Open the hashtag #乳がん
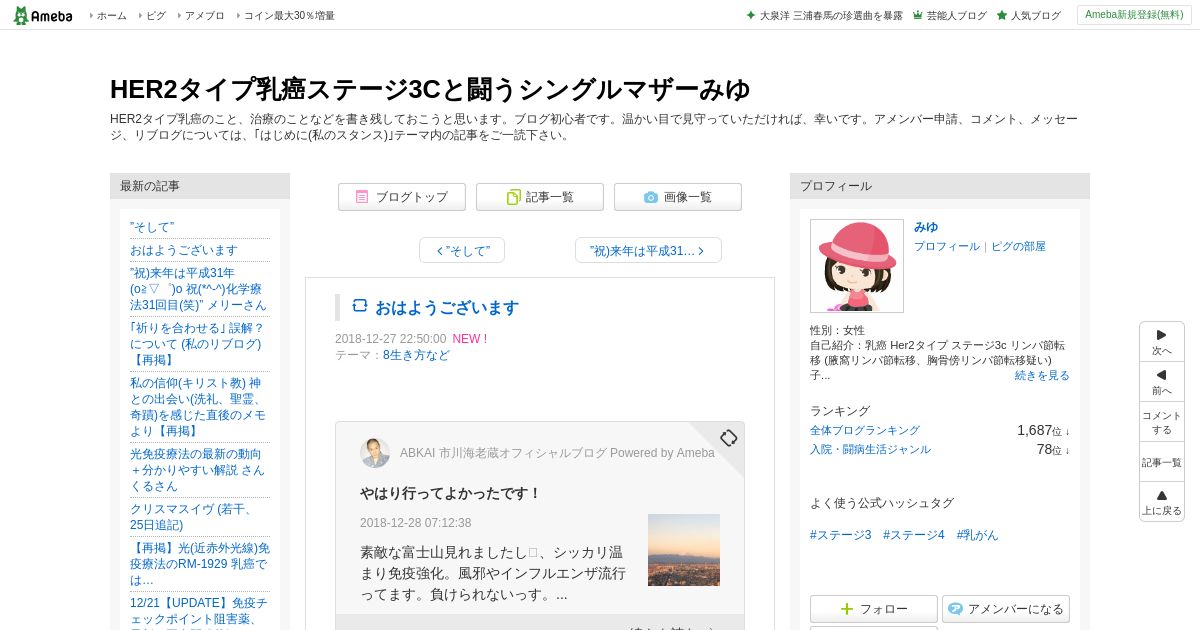This screenshot has width=1200, height=630. coord(977,535)
